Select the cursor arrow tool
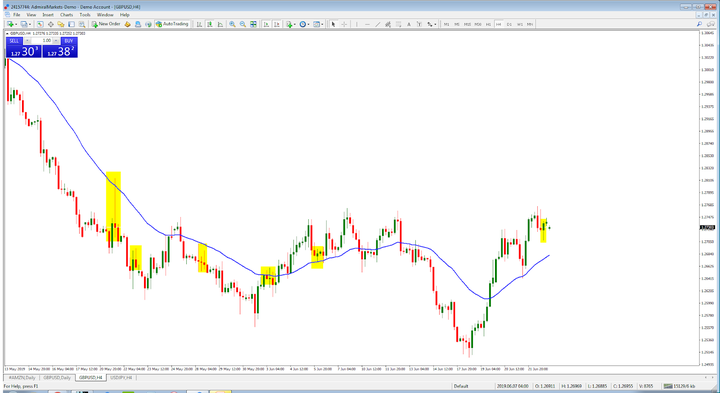 (333, 24)
